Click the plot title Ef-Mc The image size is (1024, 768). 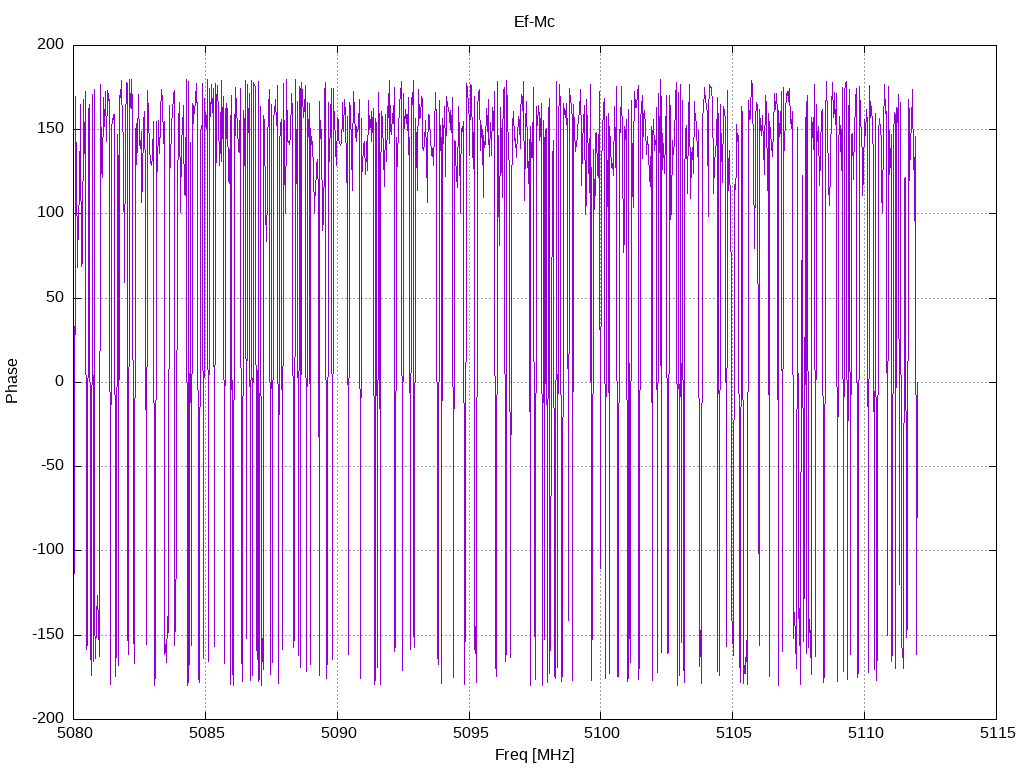[534, 22]
